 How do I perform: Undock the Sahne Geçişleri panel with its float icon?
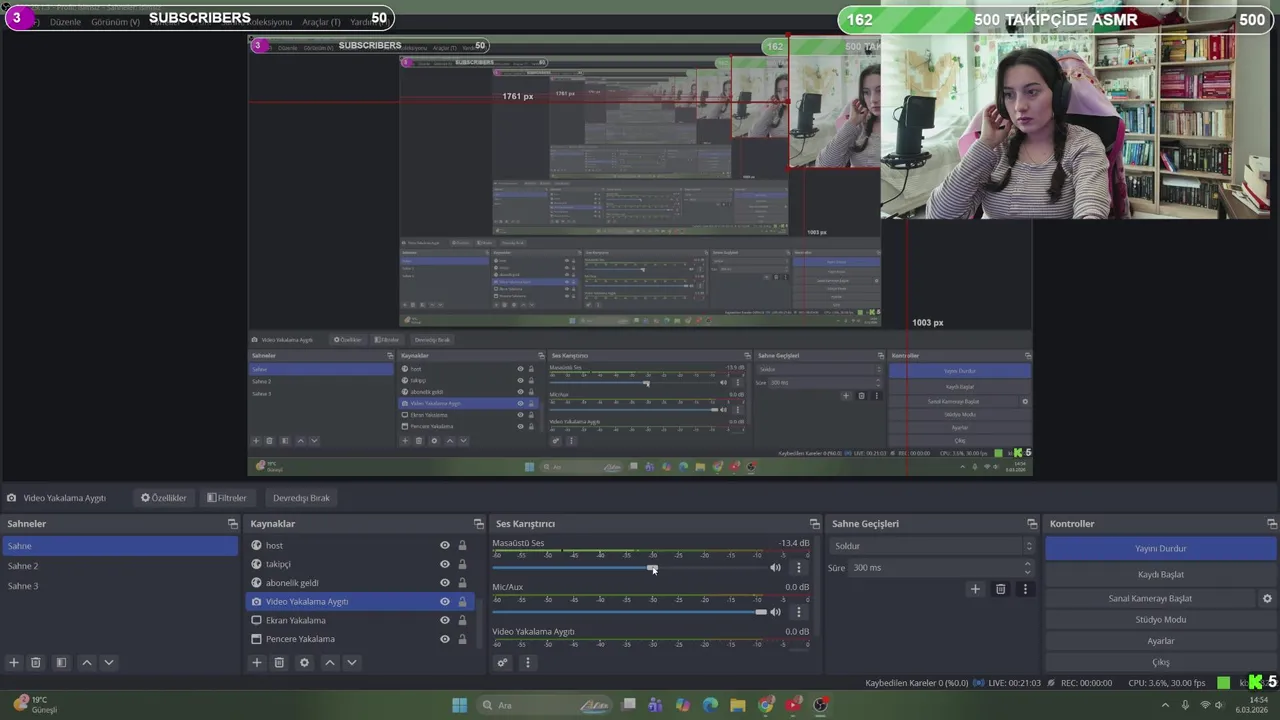pyautogui.click(x=1032, y=524)
